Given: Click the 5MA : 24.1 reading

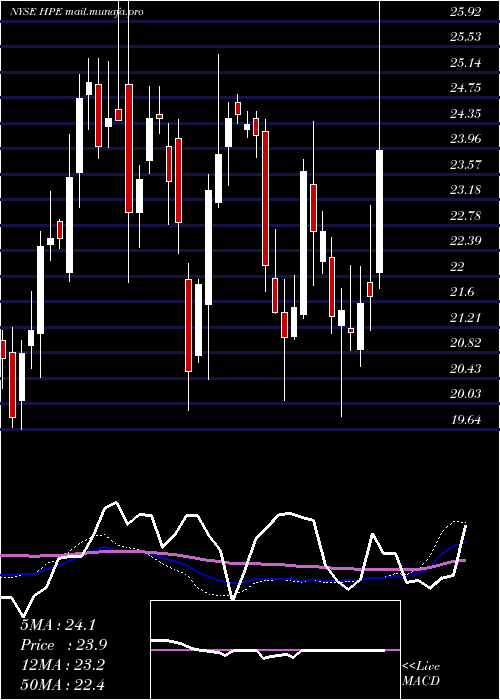Looking at the screenshot, I should click(58, 625).
